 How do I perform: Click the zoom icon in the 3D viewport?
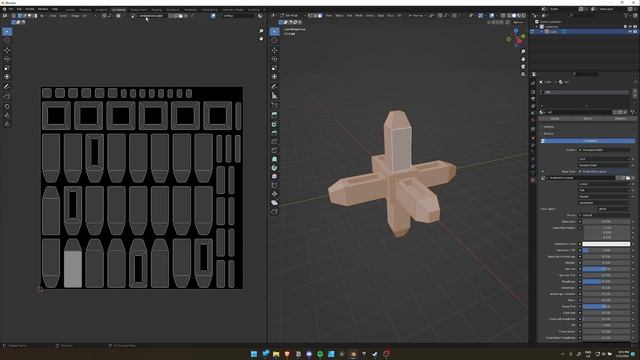(x=523, y=52)
